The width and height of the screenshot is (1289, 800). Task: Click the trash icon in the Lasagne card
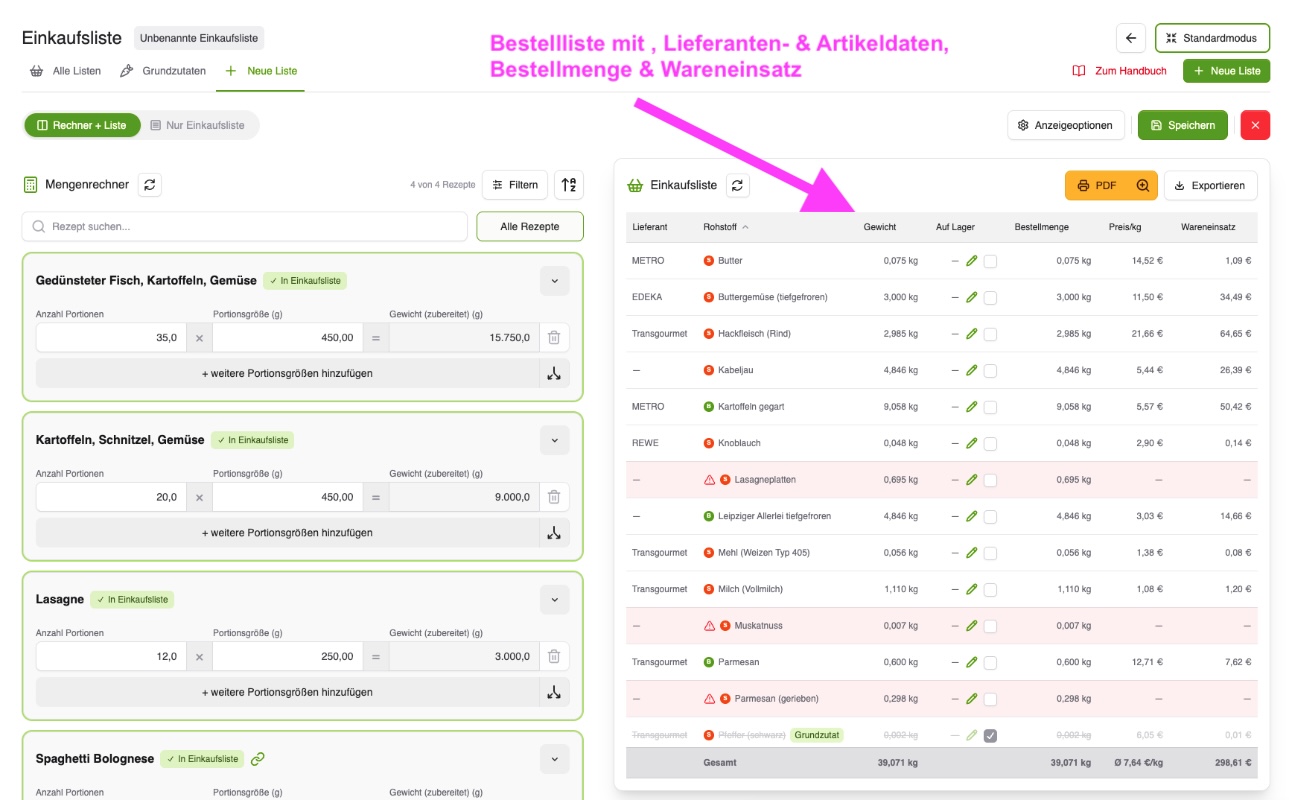[x=554, y=657]
